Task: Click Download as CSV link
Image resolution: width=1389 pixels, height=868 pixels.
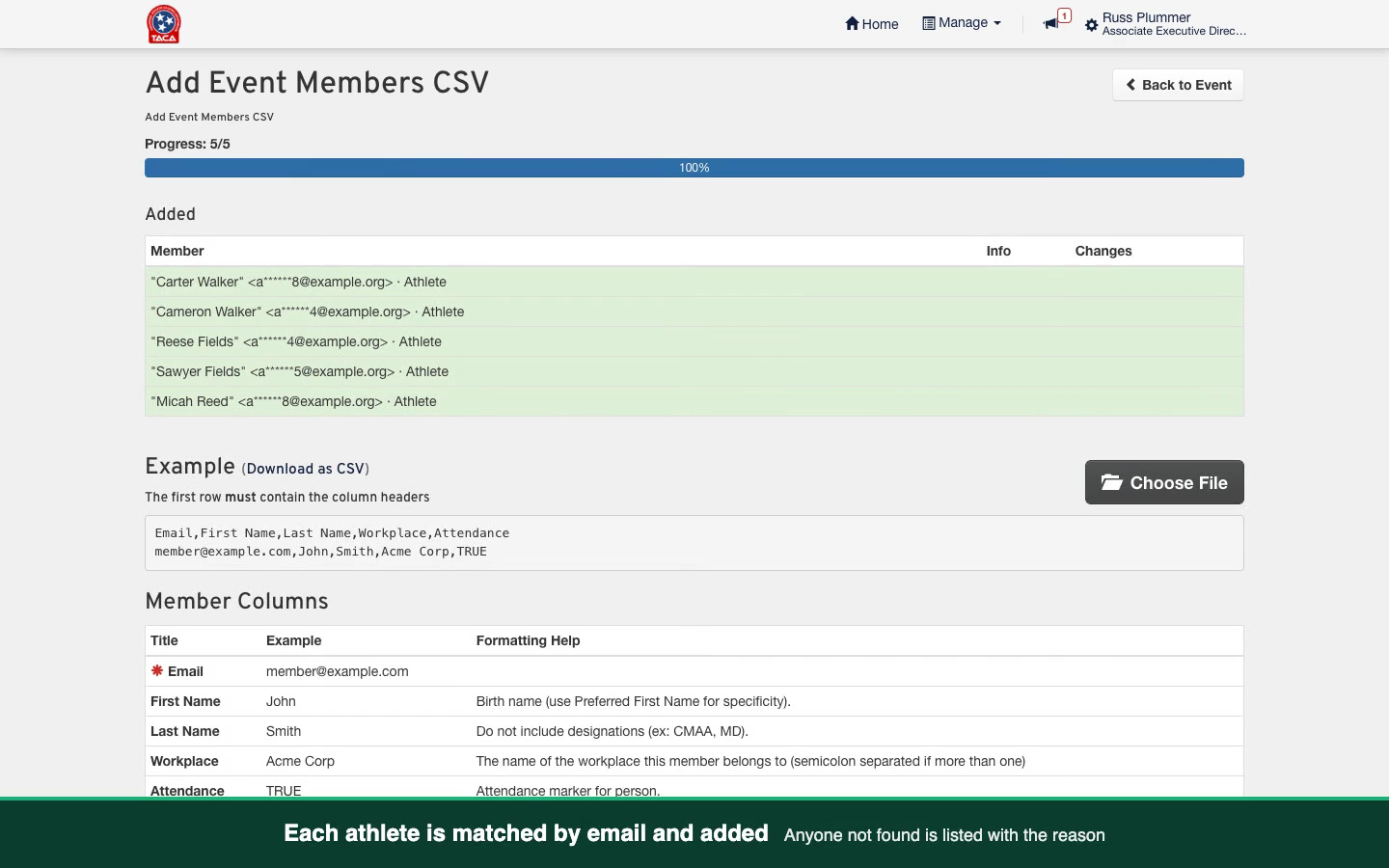Action: coord(305,469)
